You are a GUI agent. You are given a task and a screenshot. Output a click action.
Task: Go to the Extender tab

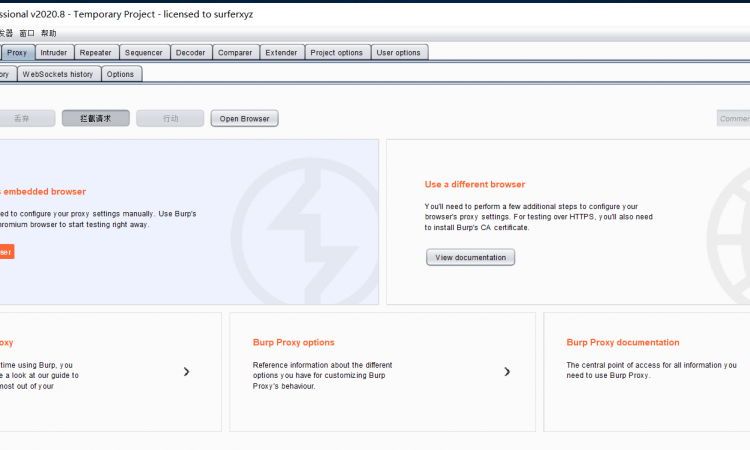[282, 53]
